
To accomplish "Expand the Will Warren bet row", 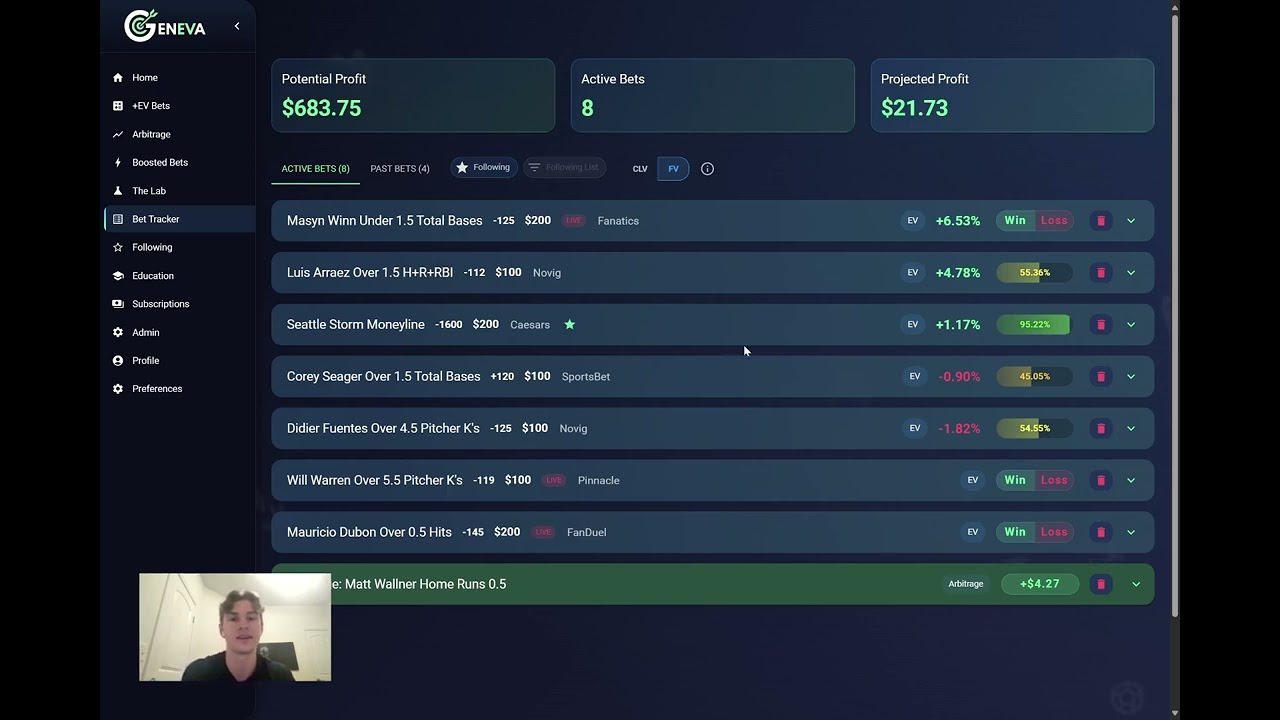I will click(1131, 481).
